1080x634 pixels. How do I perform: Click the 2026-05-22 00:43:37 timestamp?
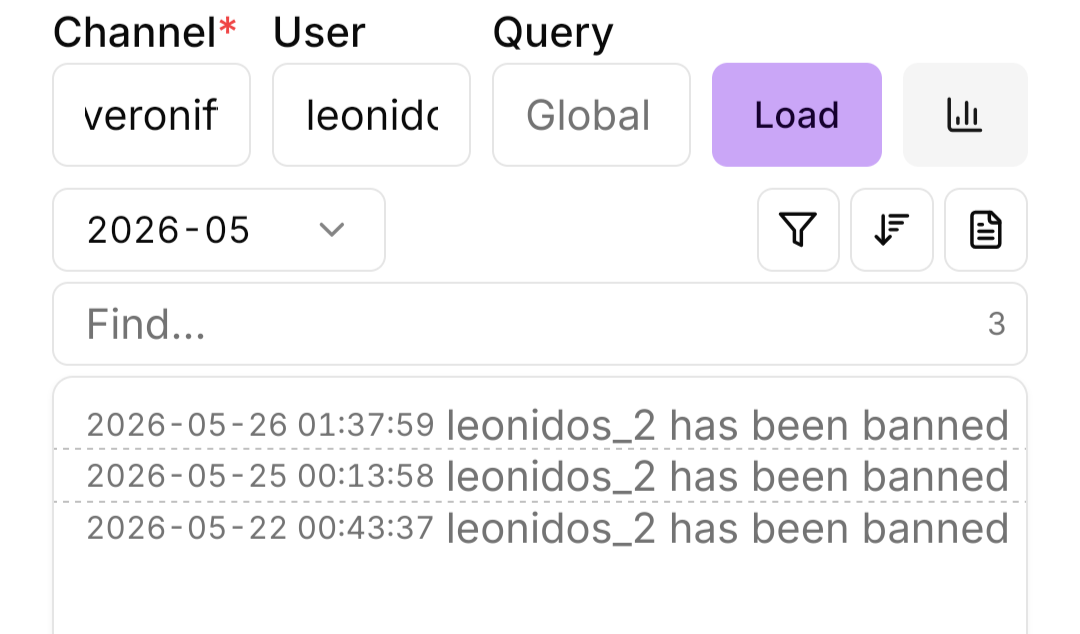(260, 529)
